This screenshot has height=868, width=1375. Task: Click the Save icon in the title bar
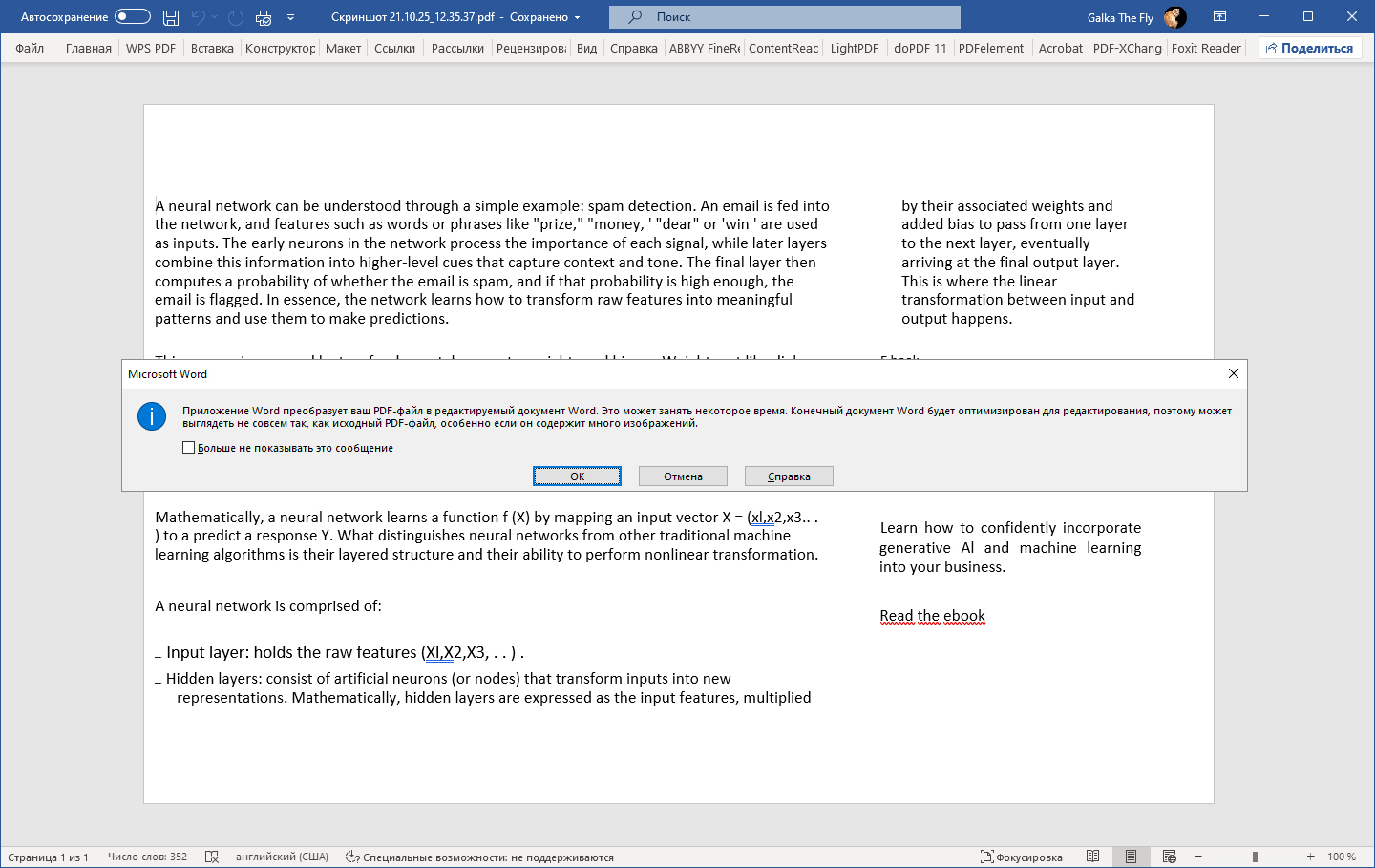(x=171, y=17)
